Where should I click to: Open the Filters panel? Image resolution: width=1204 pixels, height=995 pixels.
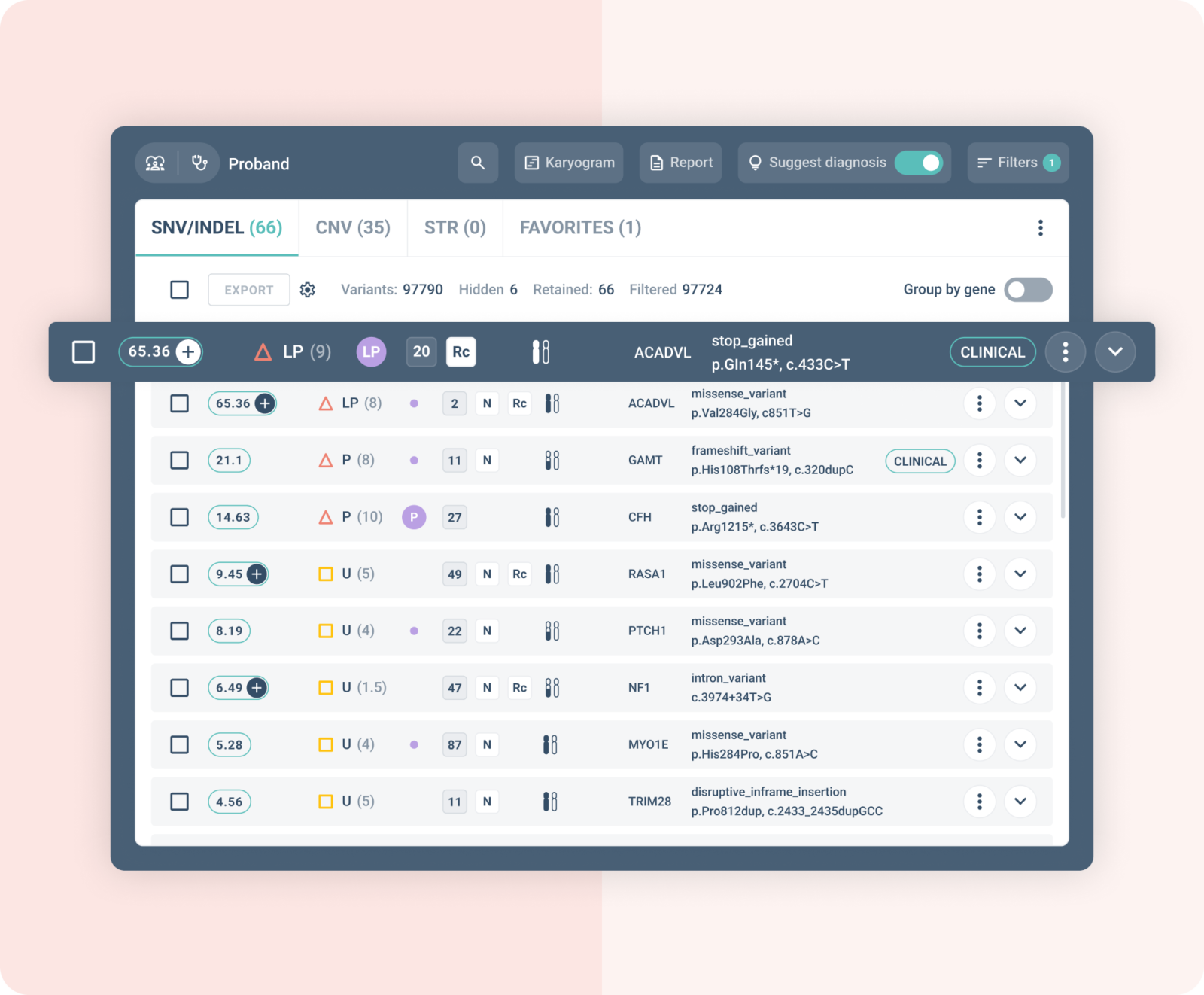pyautogui.click(x=1017, y=163)
